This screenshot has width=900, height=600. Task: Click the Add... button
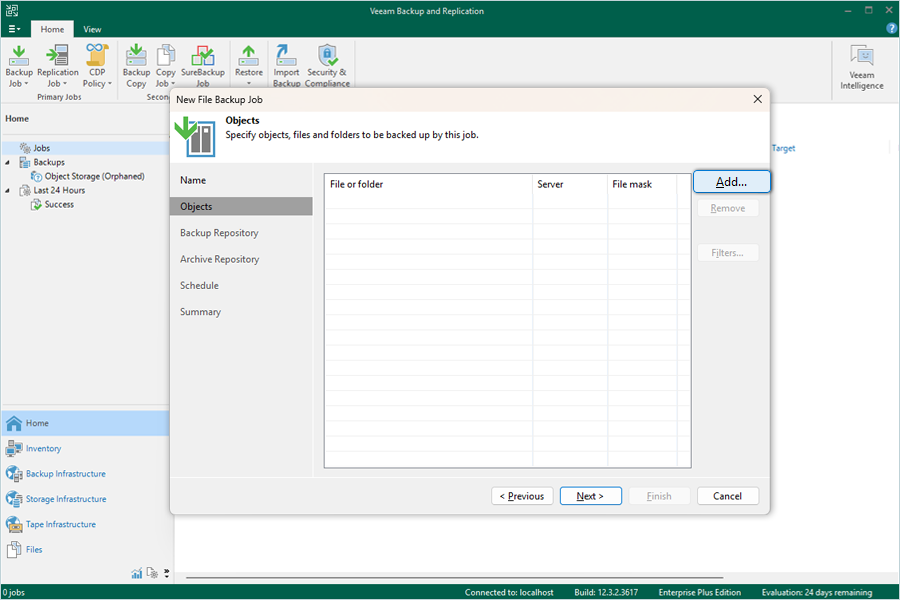[731, 182]
